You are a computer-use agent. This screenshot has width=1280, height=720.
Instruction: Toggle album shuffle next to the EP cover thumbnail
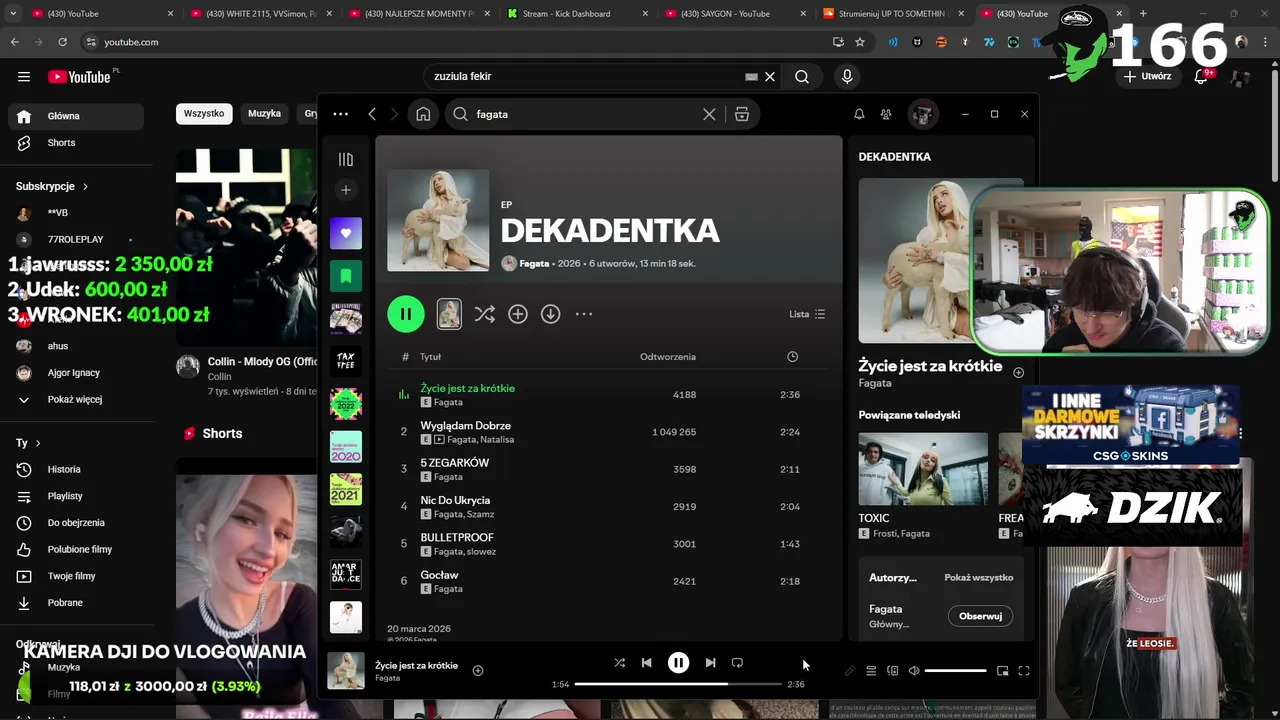pyautogui.click(x=484, y=314)
